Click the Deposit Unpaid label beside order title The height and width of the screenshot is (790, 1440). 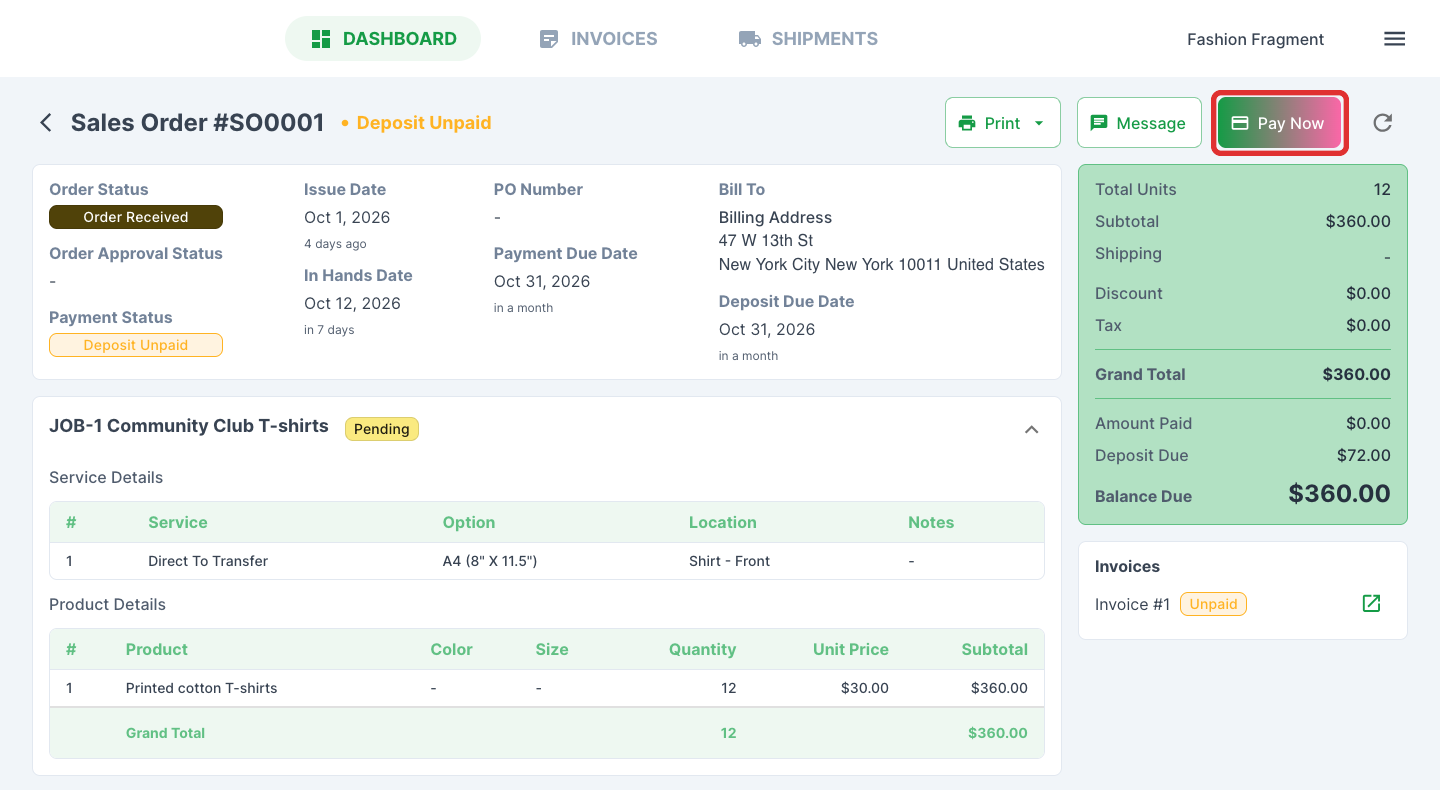(424, 123)
